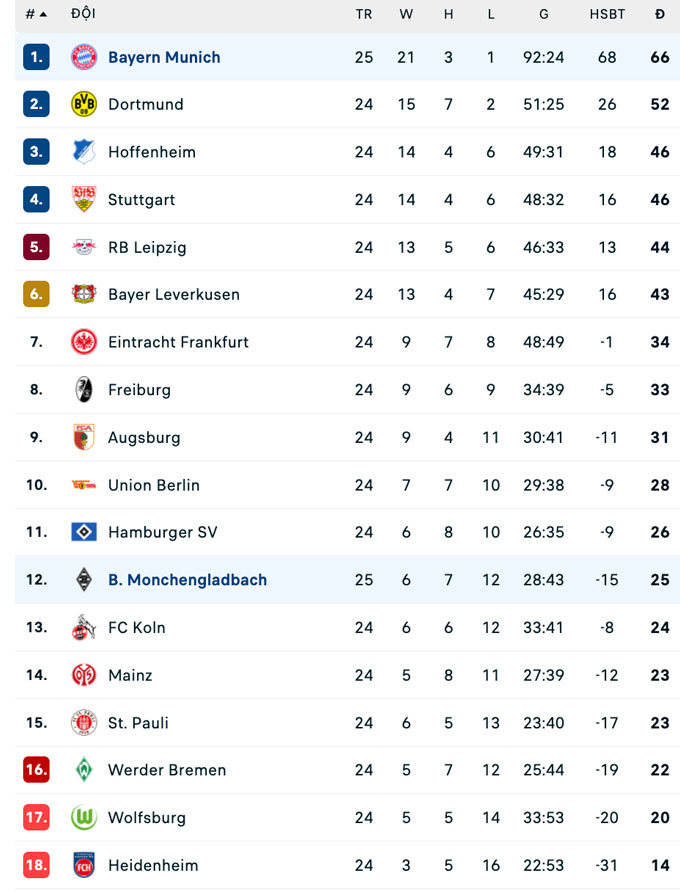Open the Stuttgart team link

(x=141, y=199)
